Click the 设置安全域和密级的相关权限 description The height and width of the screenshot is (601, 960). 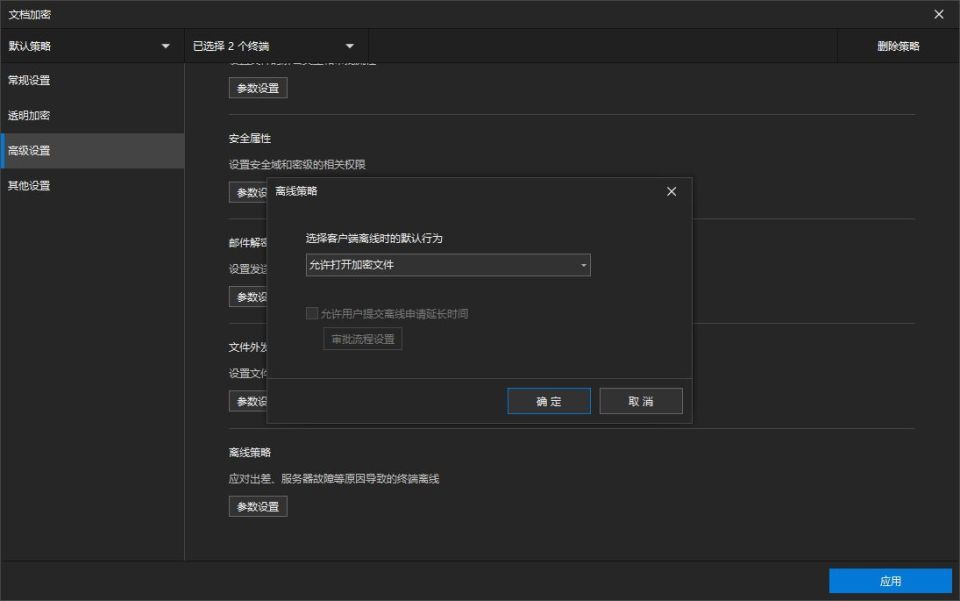click(x=297, y=165)
